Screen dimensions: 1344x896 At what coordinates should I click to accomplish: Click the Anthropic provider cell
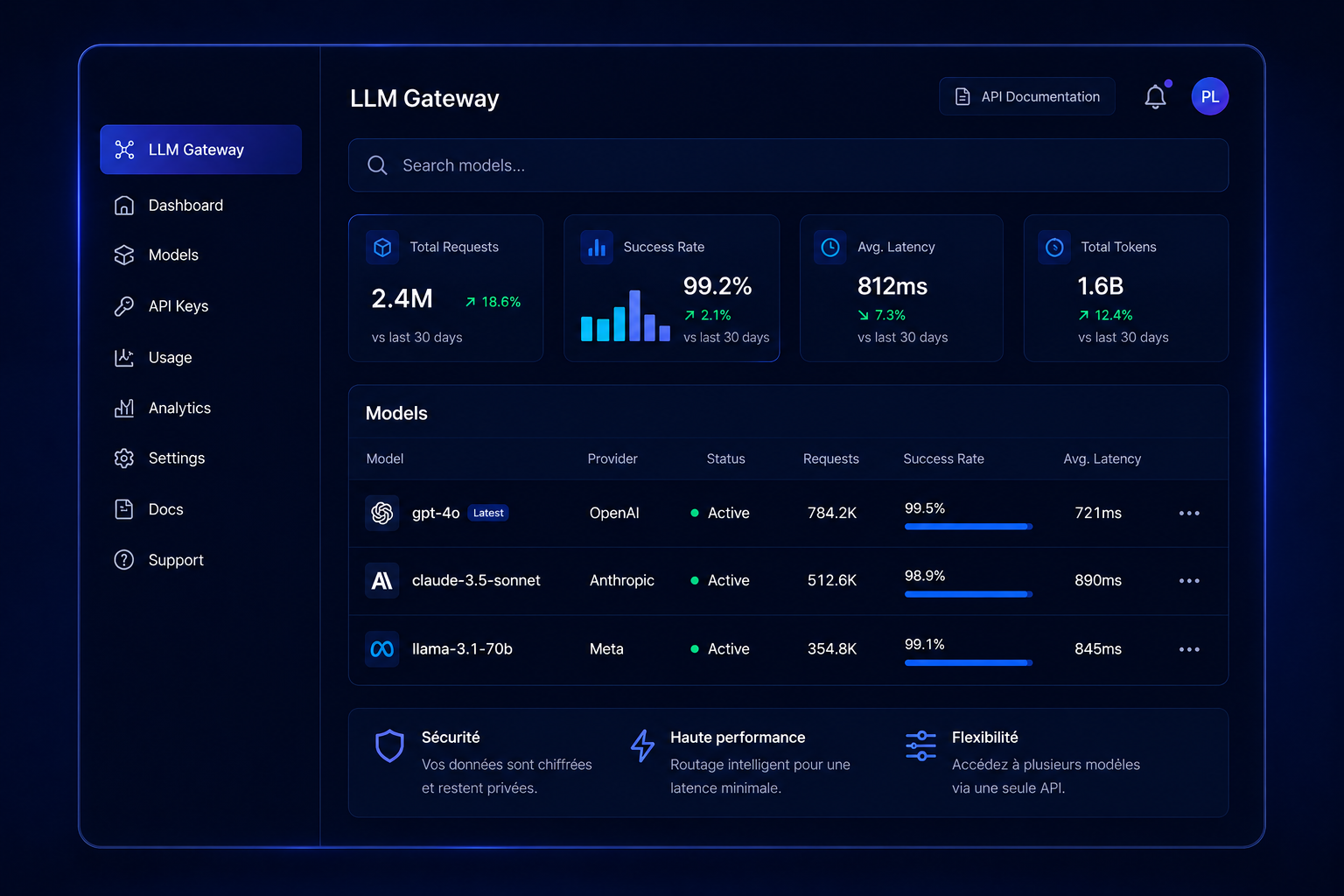tap(622, 581)
